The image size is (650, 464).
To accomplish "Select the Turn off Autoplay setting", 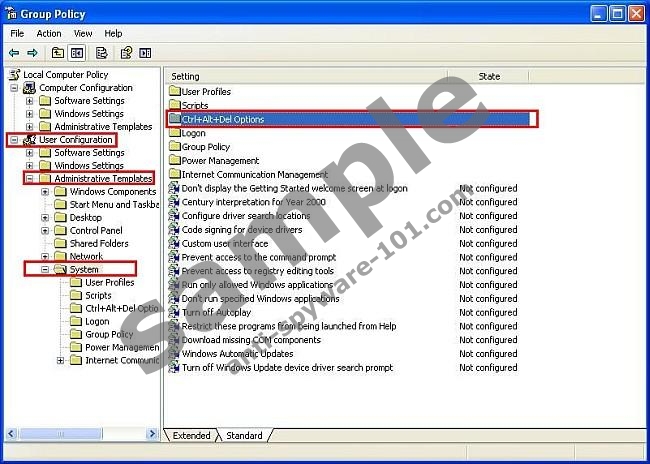I will pyautogui.click(x=217, y=312).
